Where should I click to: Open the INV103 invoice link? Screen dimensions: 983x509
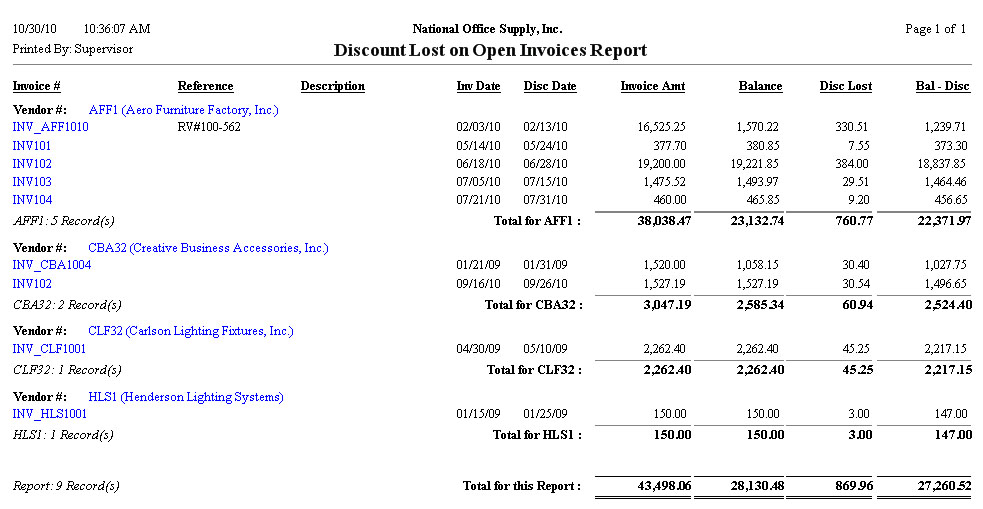click(32, 182)
